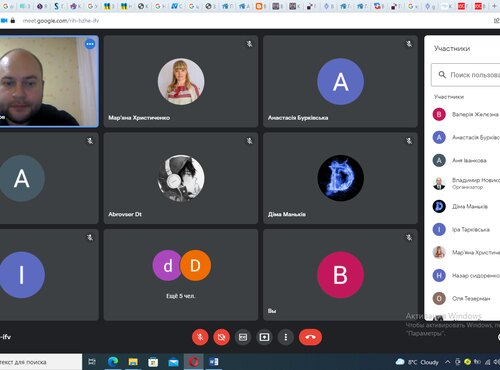Select Мар'яна Христиченко photo avatar in grid
This screenshot has height=370, width=500.
pos(181,82)
